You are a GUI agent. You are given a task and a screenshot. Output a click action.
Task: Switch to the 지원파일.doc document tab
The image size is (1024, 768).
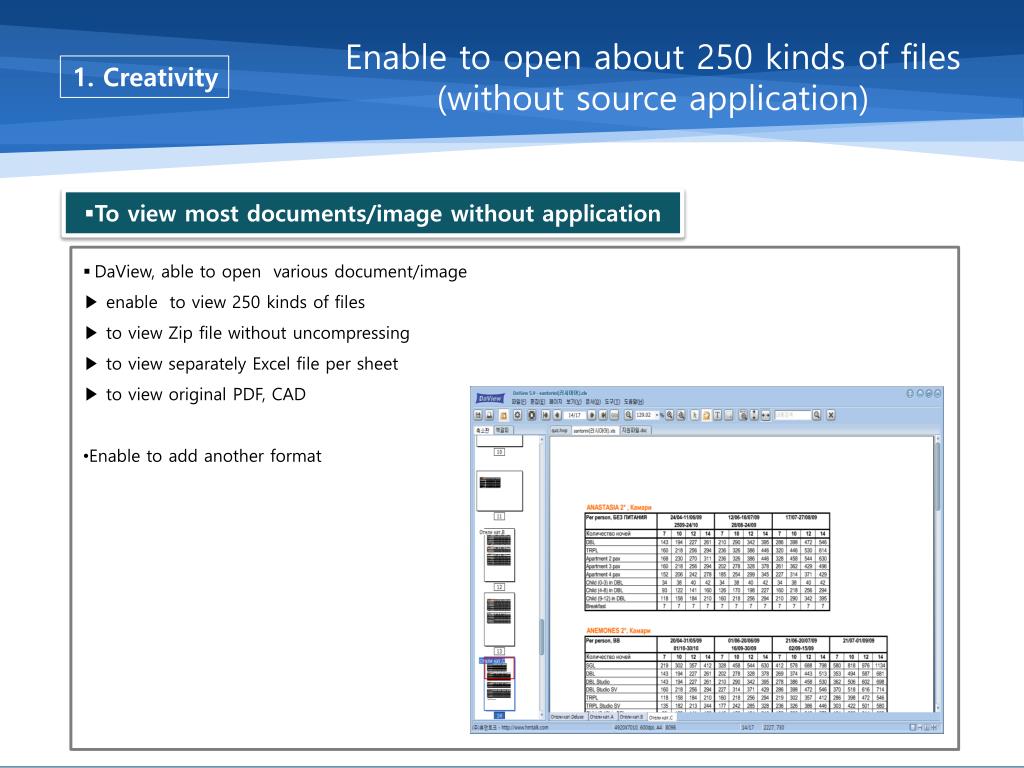pyautogui.click(x=637, y=430)
